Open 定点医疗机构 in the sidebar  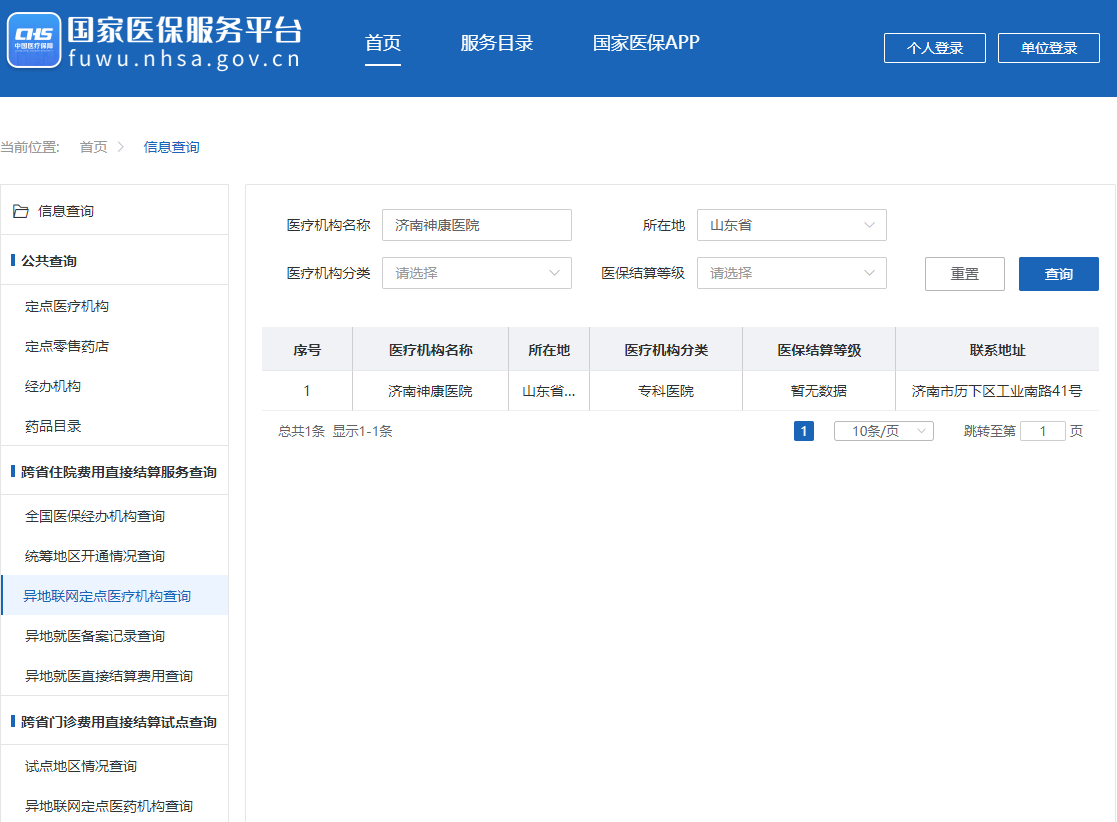tap(67, 306)
